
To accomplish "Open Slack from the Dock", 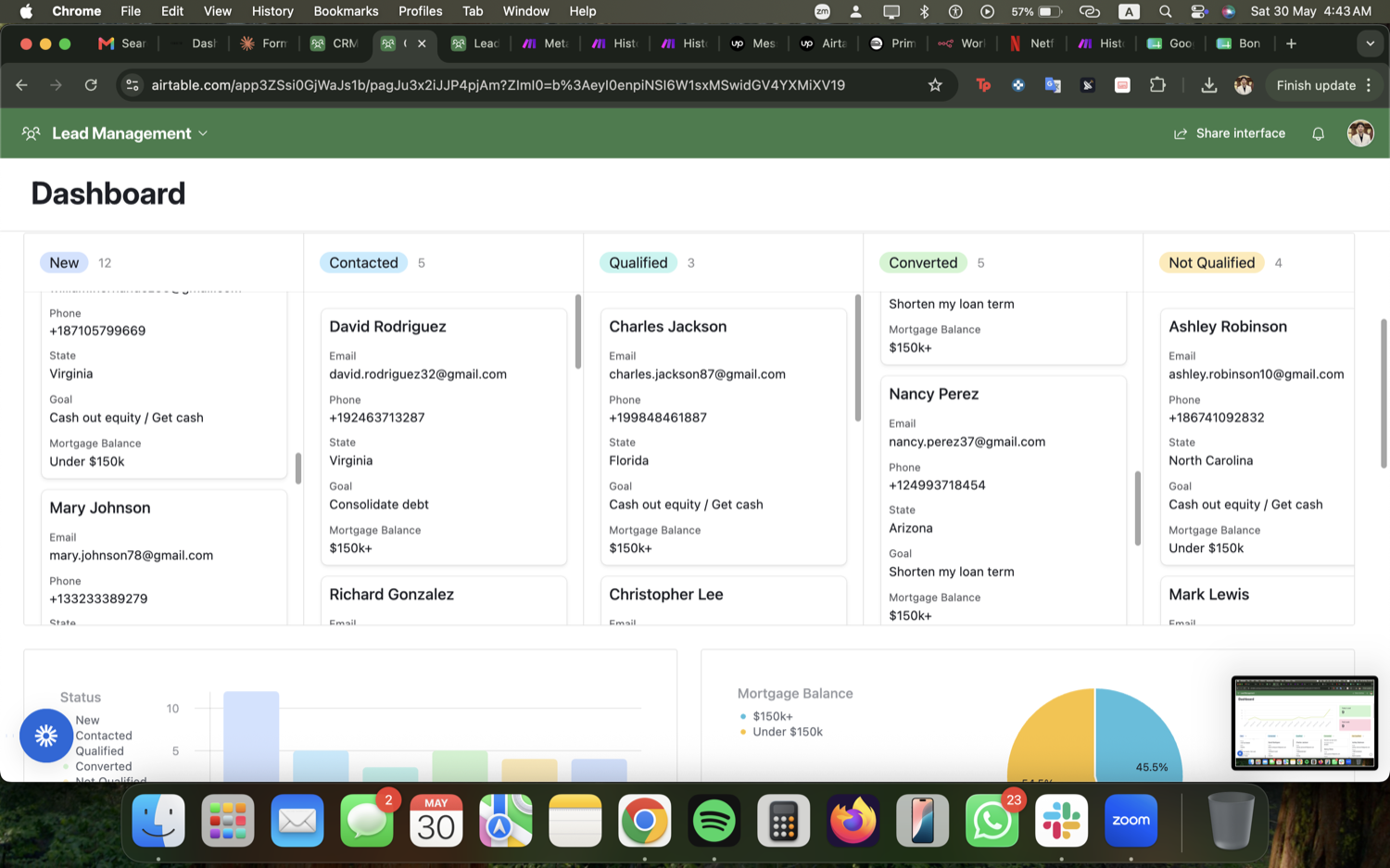I will tap(1061, 821).
